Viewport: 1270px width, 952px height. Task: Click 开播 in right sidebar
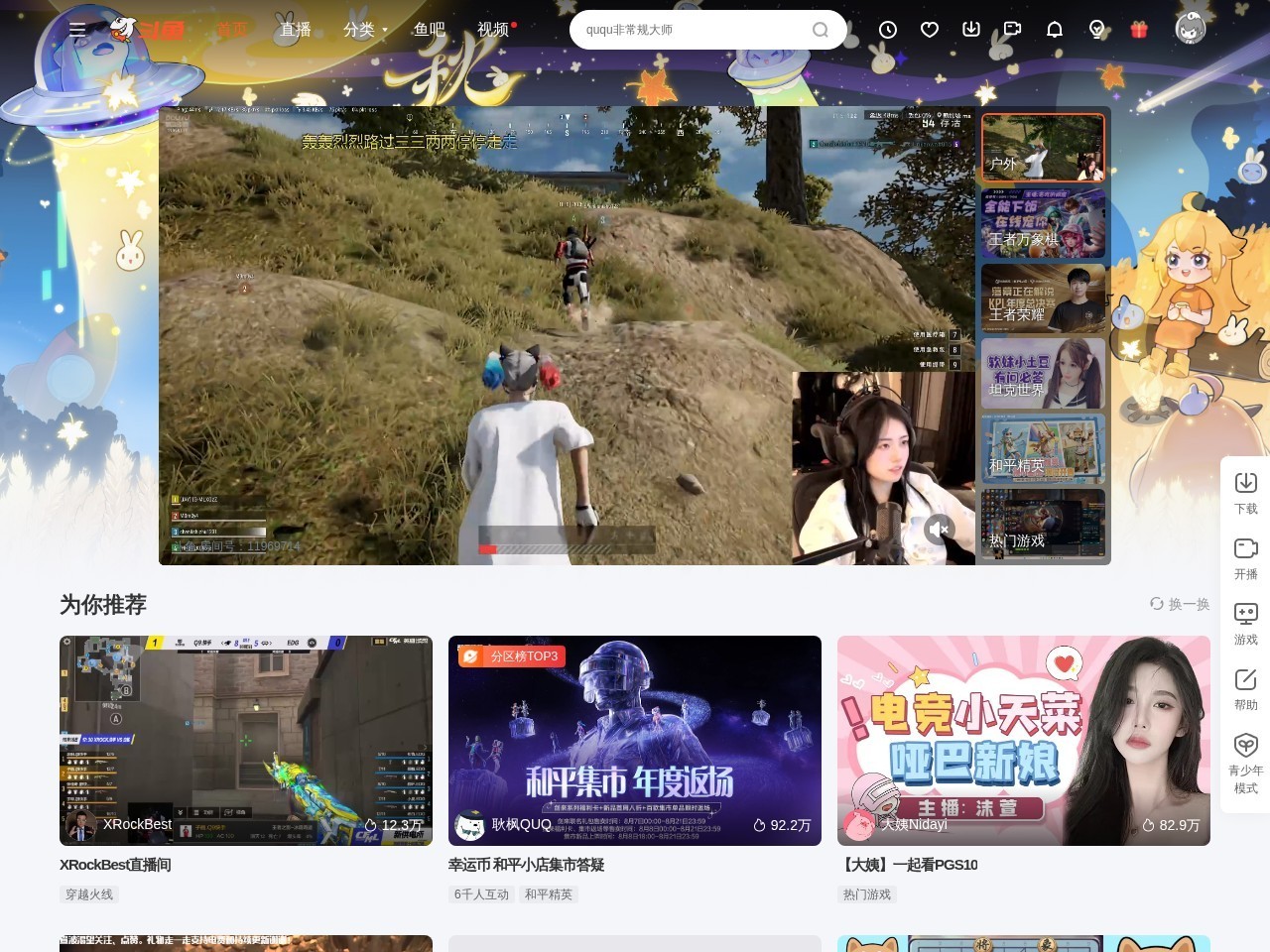point(1246,558)
